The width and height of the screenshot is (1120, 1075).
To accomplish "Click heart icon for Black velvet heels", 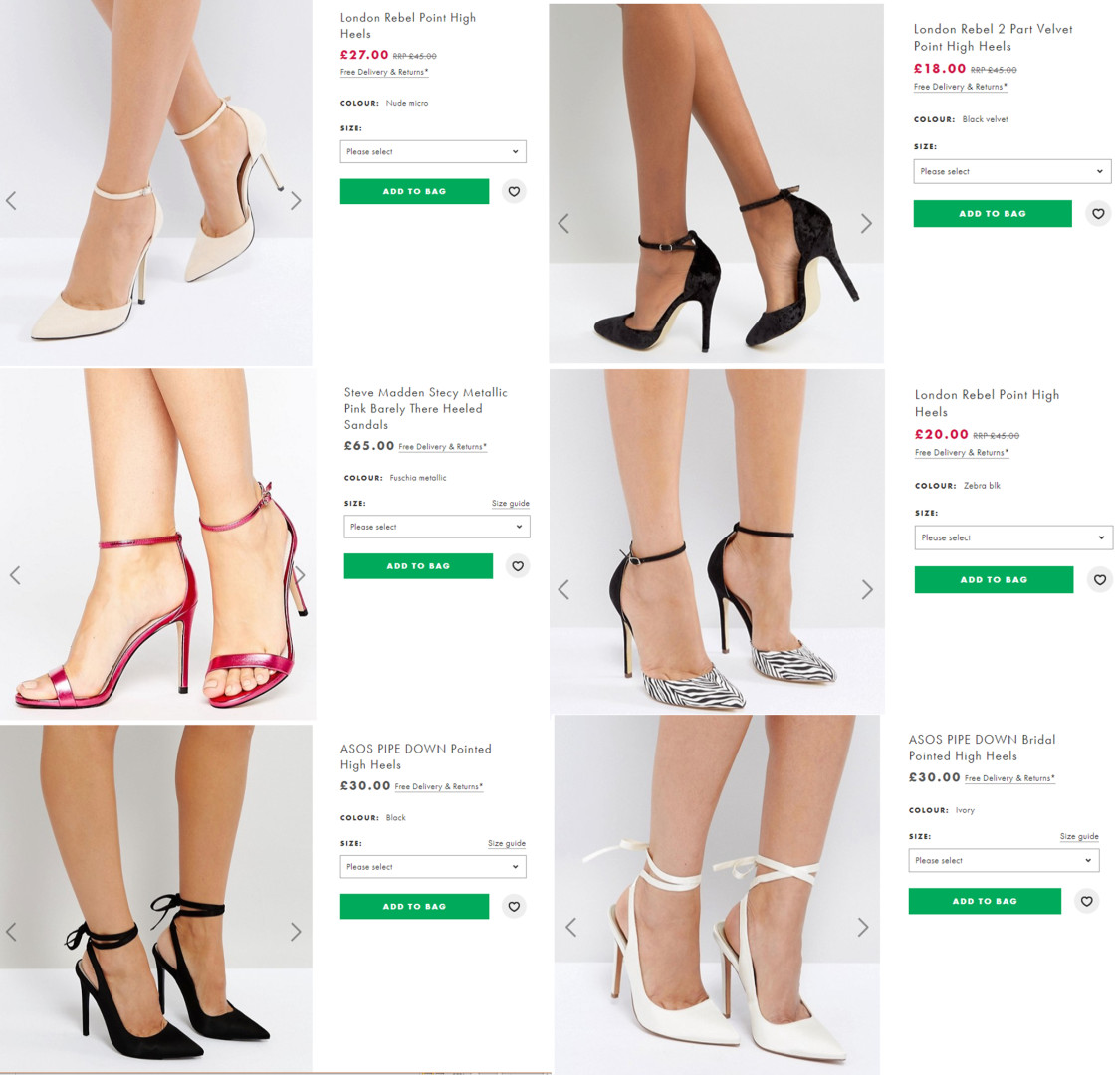I will pyautogui.click(x=1098, y=213).
